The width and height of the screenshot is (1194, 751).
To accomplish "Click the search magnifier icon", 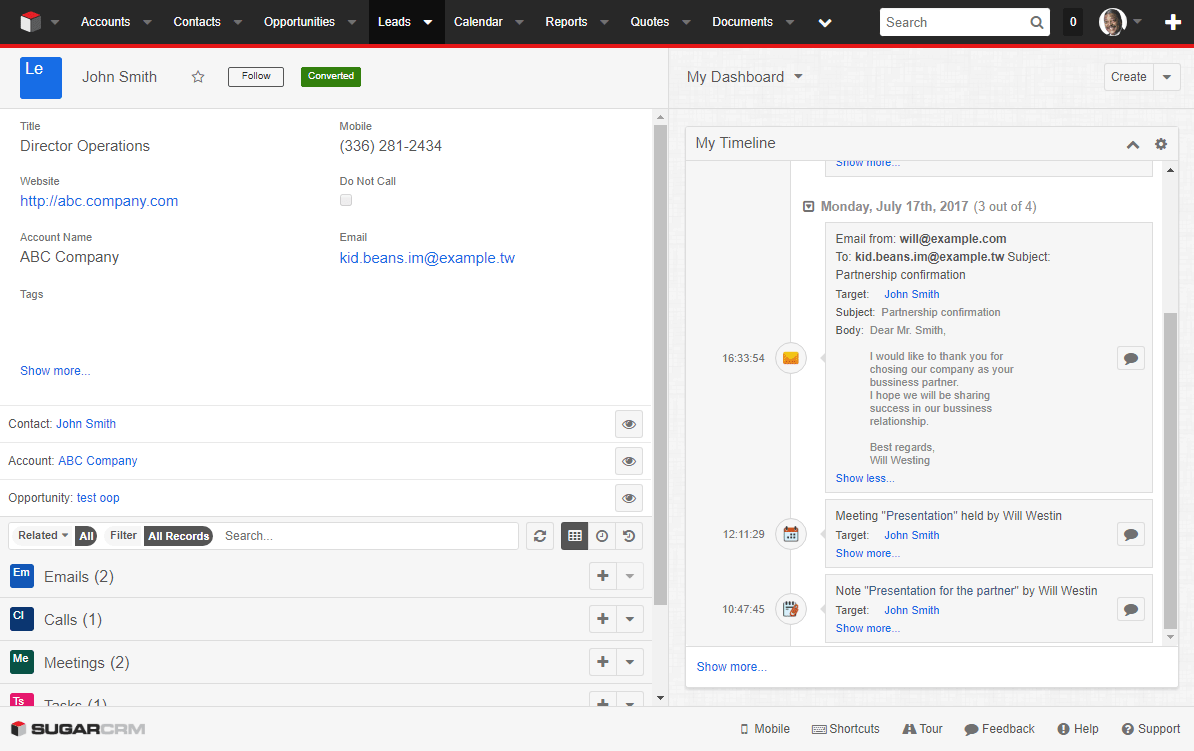I will coord(1036,22).
